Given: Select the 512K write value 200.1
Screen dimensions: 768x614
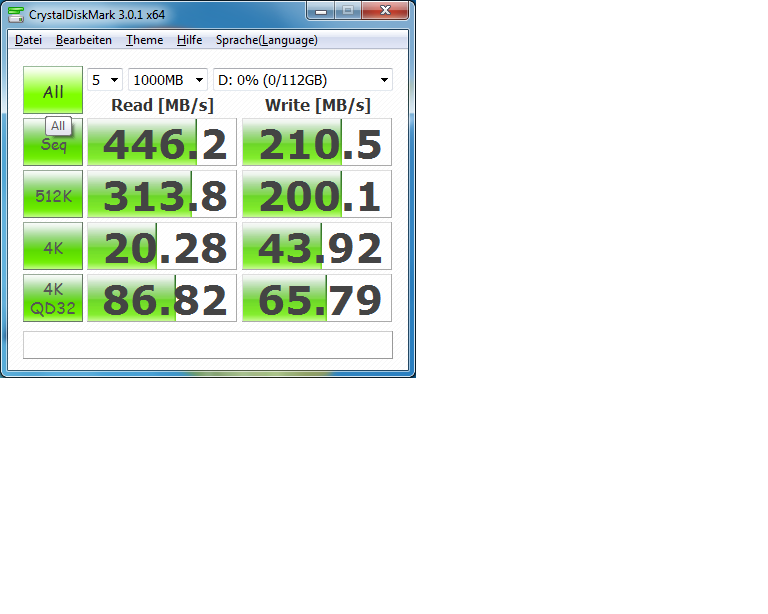Looking at the screenshot, I should pyautogui.click(x=317, y=194).
